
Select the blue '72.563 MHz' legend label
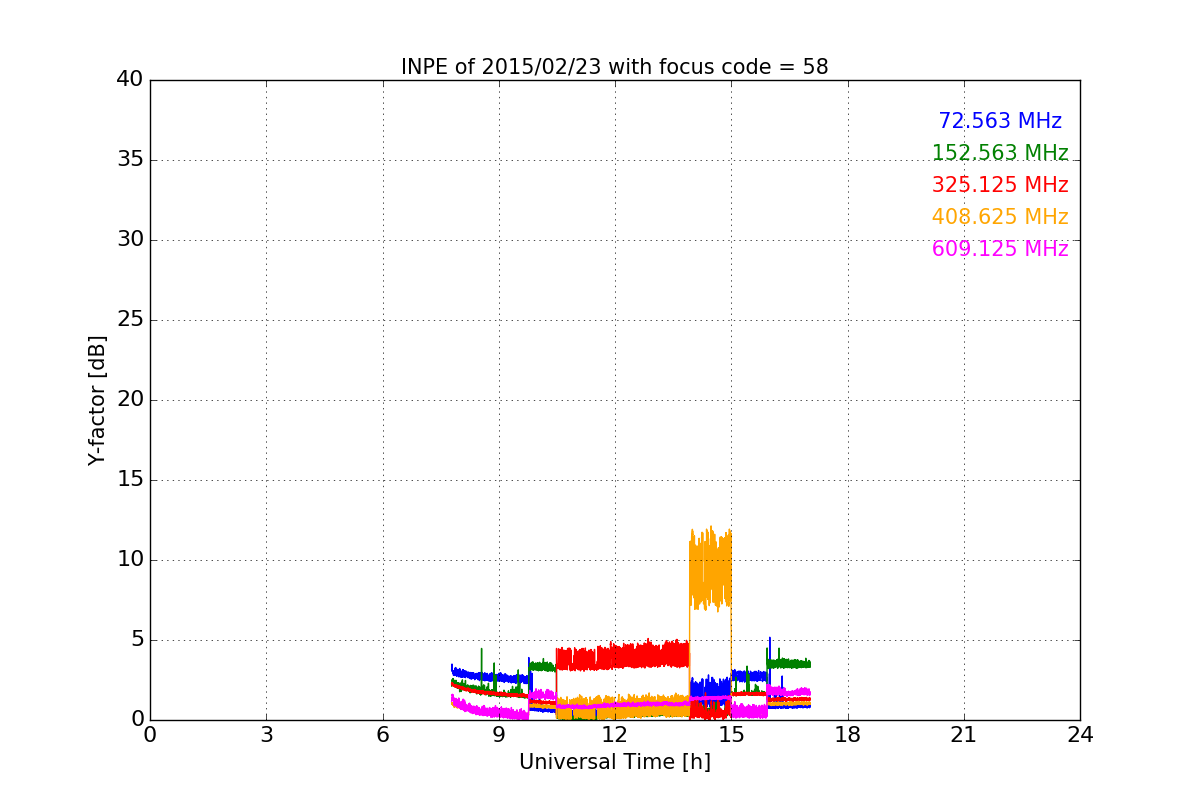pos(1000,121)
